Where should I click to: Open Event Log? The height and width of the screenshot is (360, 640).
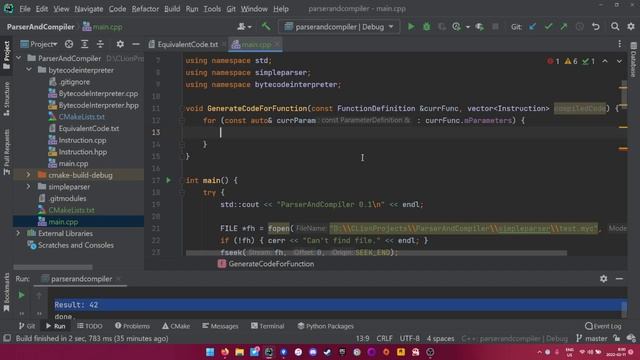coord(603,326)
